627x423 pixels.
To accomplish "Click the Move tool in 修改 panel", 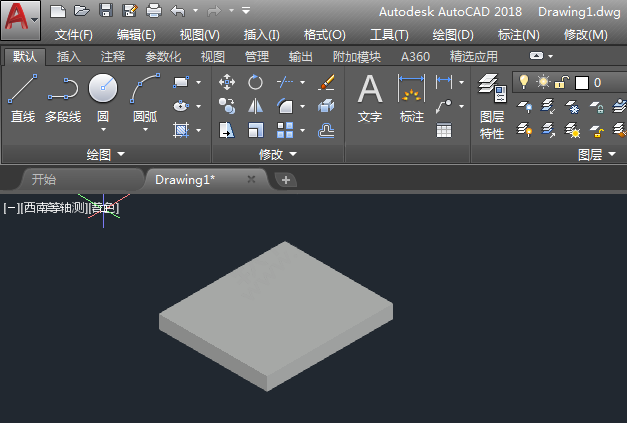I will pyautogui.click(x=227, y=82).
